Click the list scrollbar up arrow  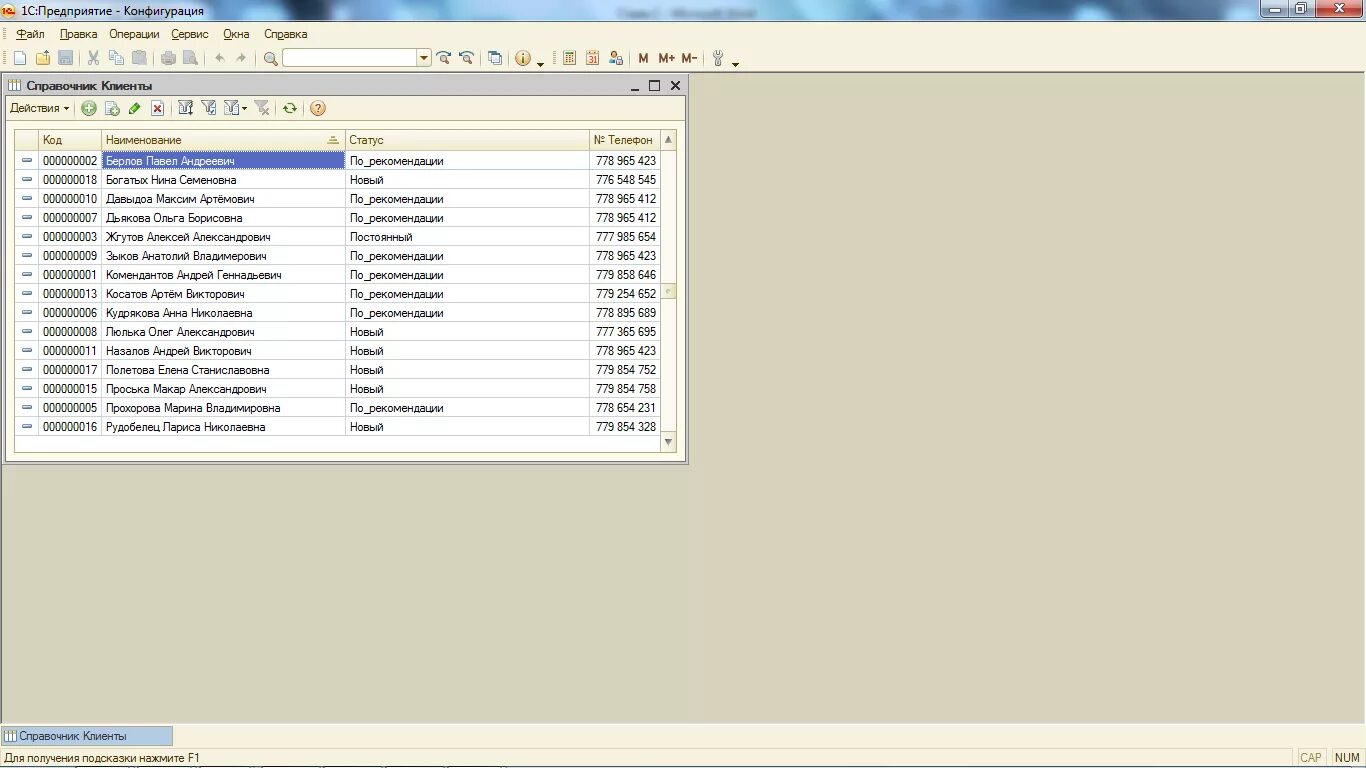669,139
